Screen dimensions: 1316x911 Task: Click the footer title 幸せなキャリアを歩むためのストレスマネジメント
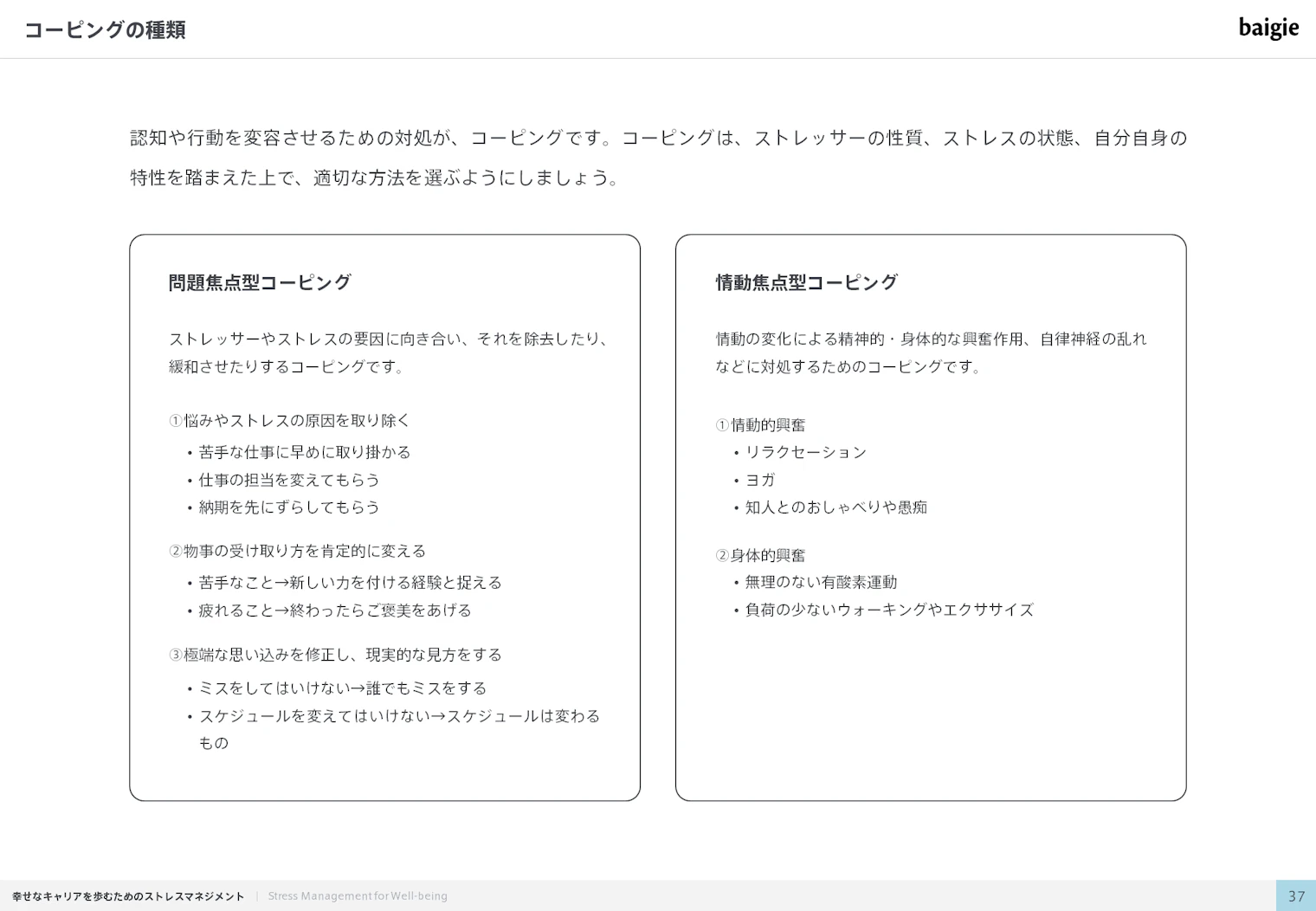point(128,896)
